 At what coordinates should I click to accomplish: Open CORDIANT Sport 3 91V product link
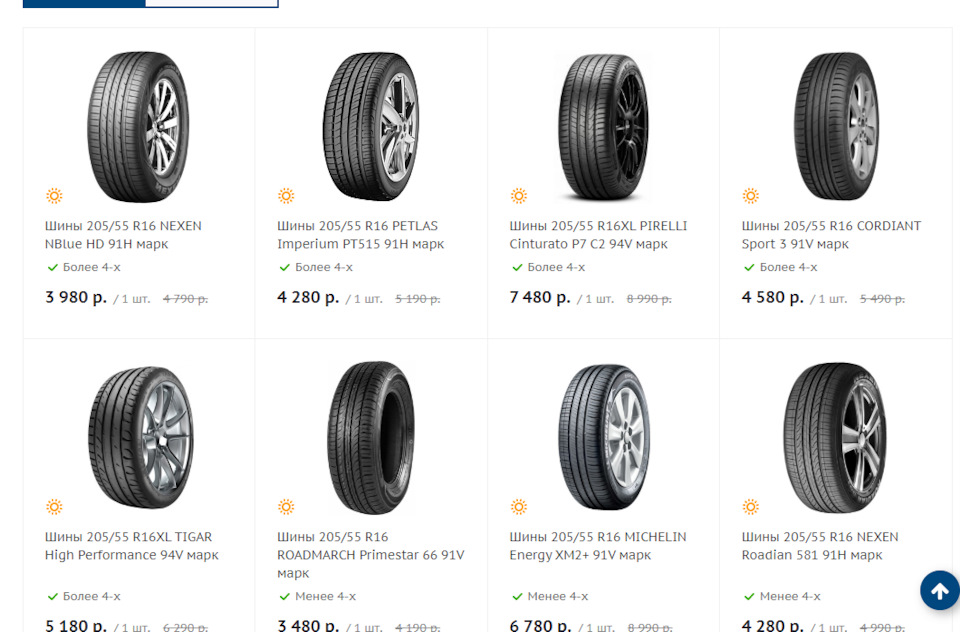(831, 235)
